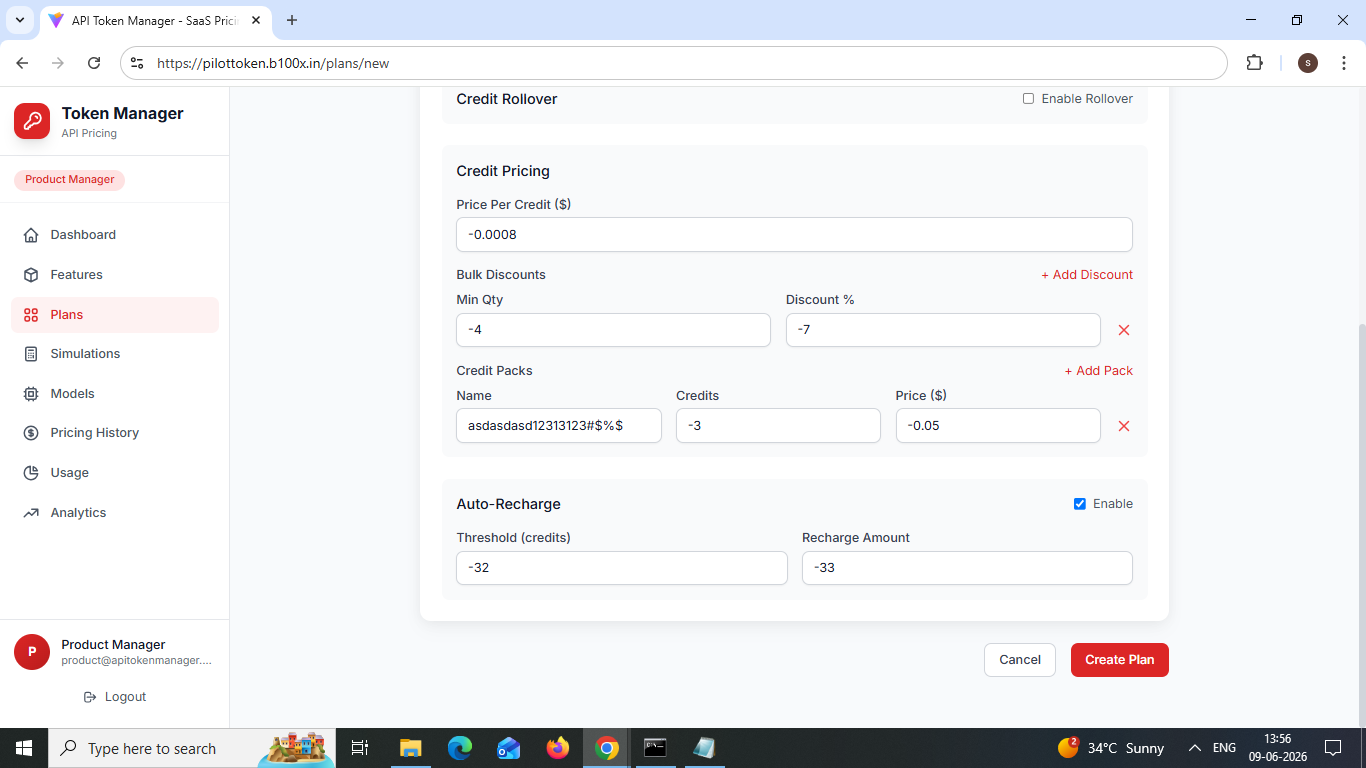The image size is (1366, 768).
Task: Click the Models chip icon
Action: point(31,394)
